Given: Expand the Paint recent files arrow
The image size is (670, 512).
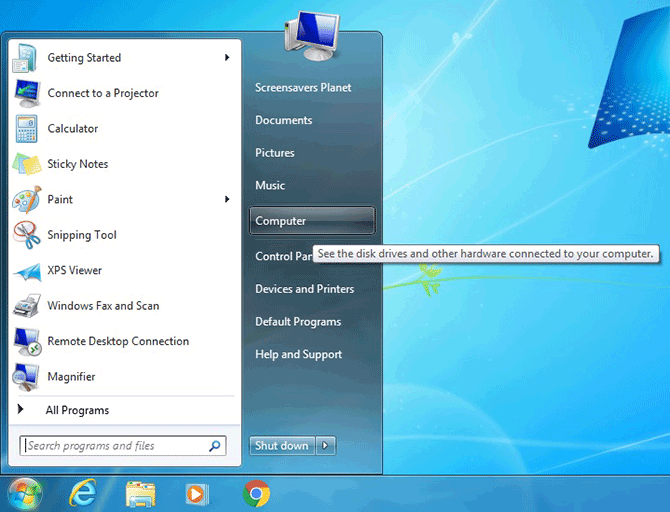Looking at the screenshot, I should pos(227,199).
